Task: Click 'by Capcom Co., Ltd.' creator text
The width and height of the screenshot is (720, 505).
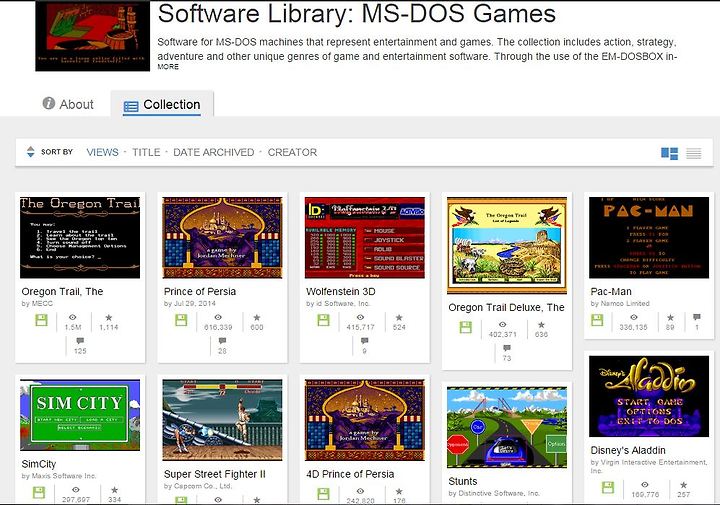Action: (198, 486)
